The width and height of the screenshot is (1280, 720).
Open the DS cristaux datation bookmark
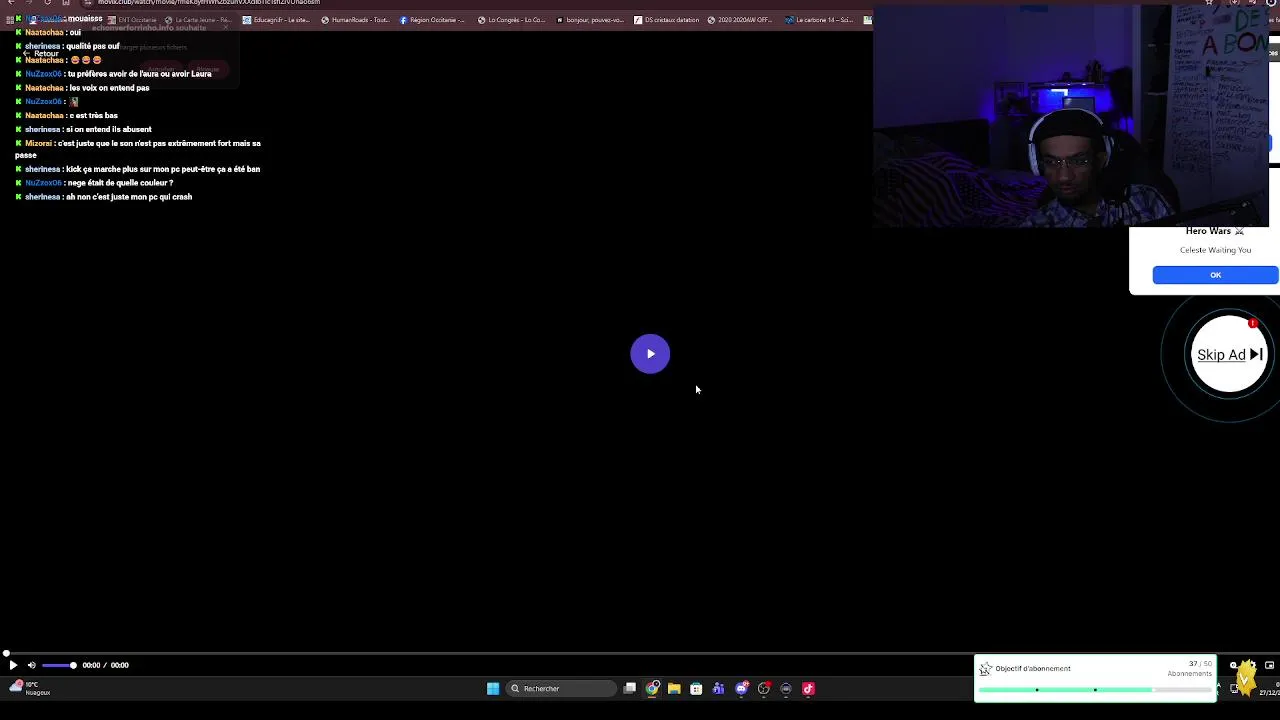click(666, 20)
